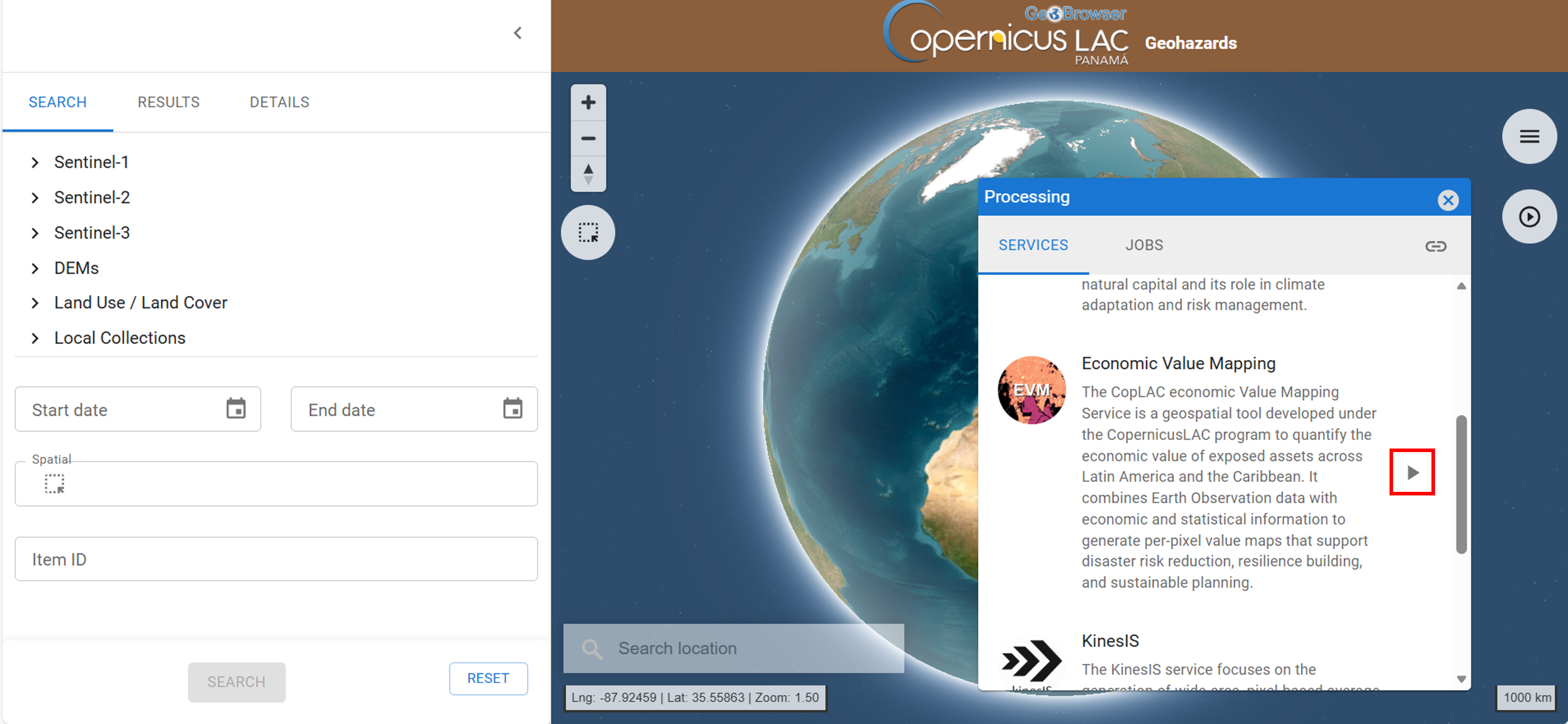Screen dimensions: 1568x724
Task: Click the Spatial field selection icon
Action: [54, 484]
